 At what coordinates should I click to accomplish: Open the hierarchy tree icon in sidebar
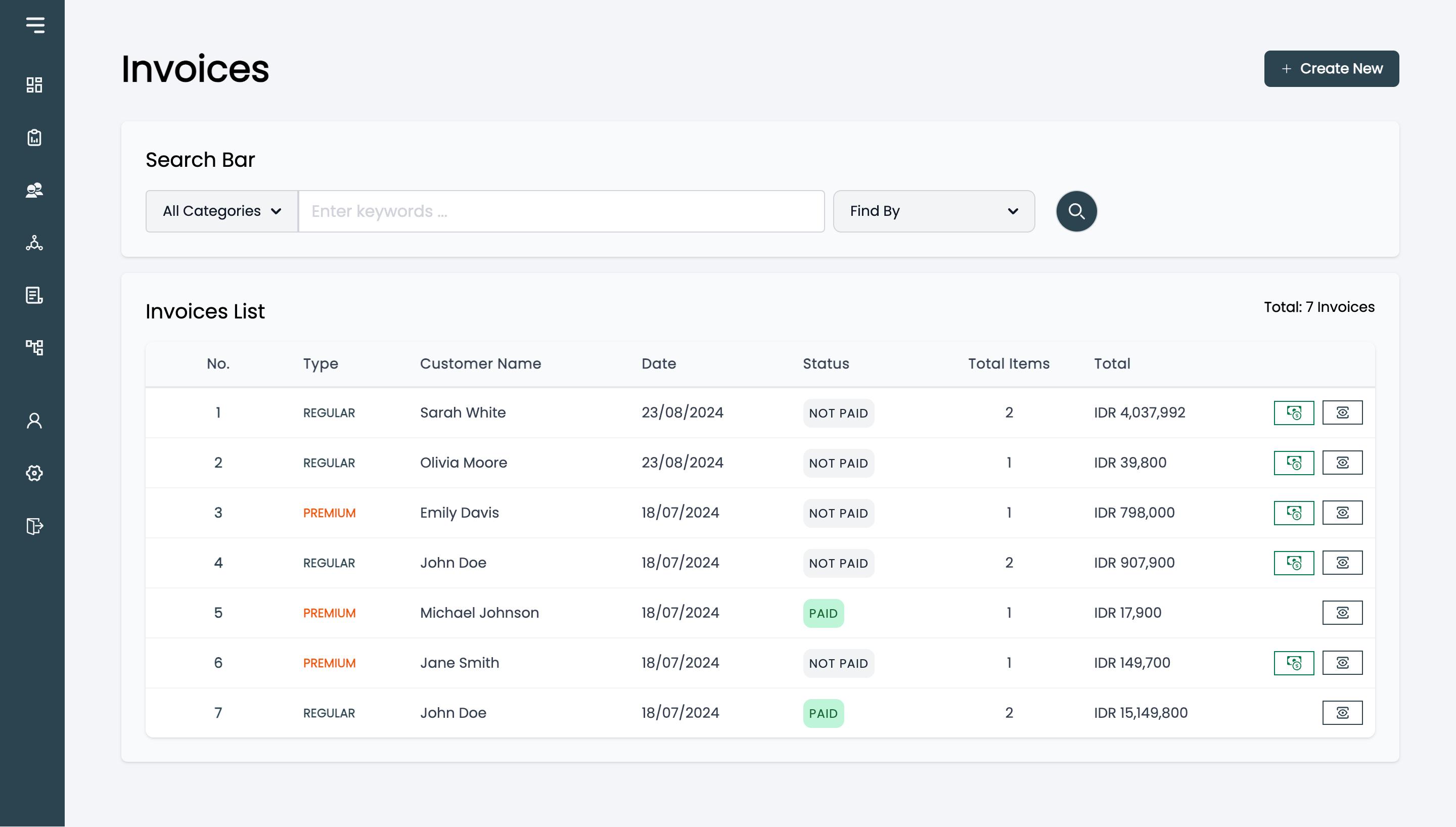[35, 347]
